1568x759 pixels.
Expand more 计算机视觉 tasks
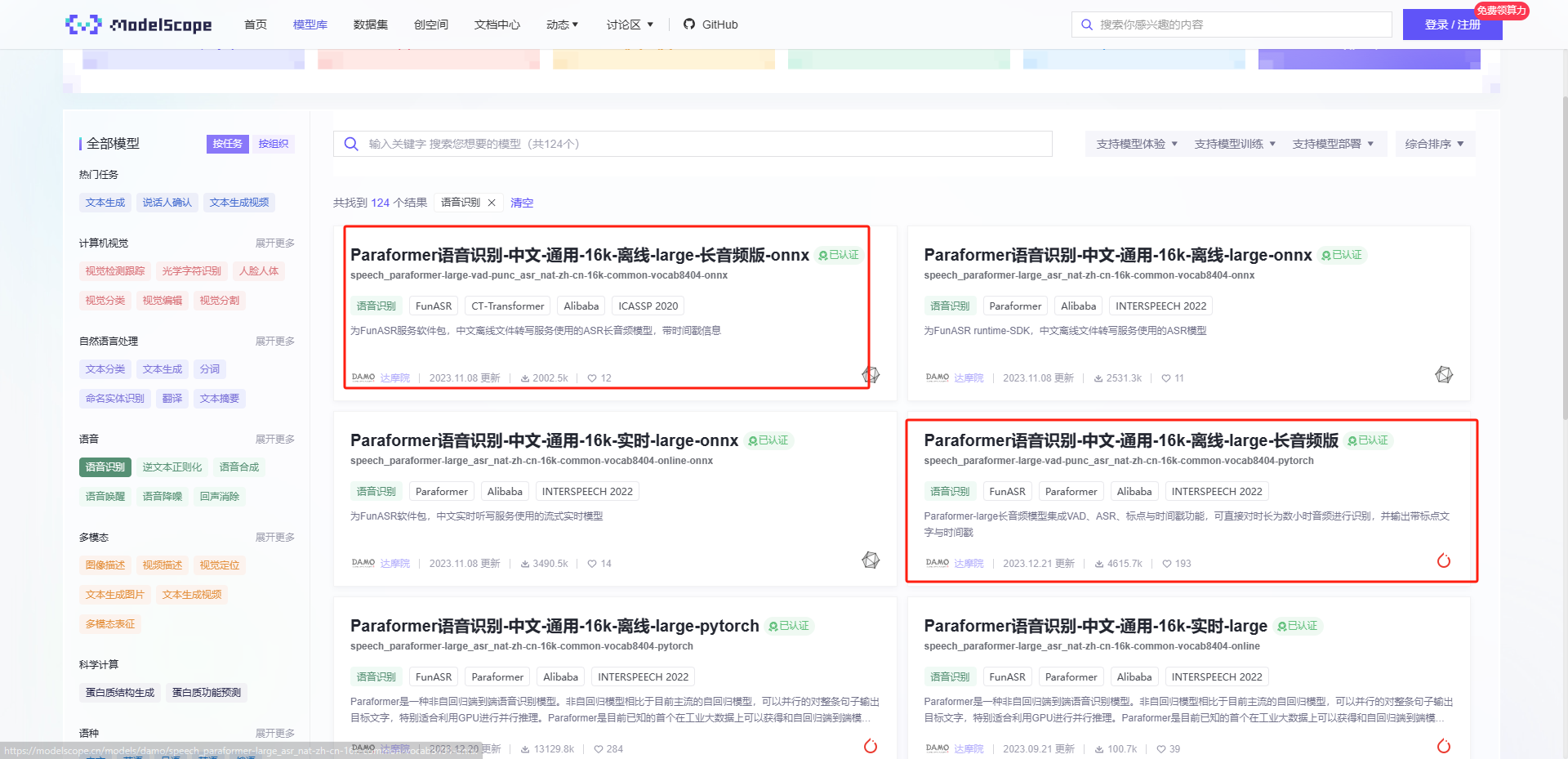point(275,243)
